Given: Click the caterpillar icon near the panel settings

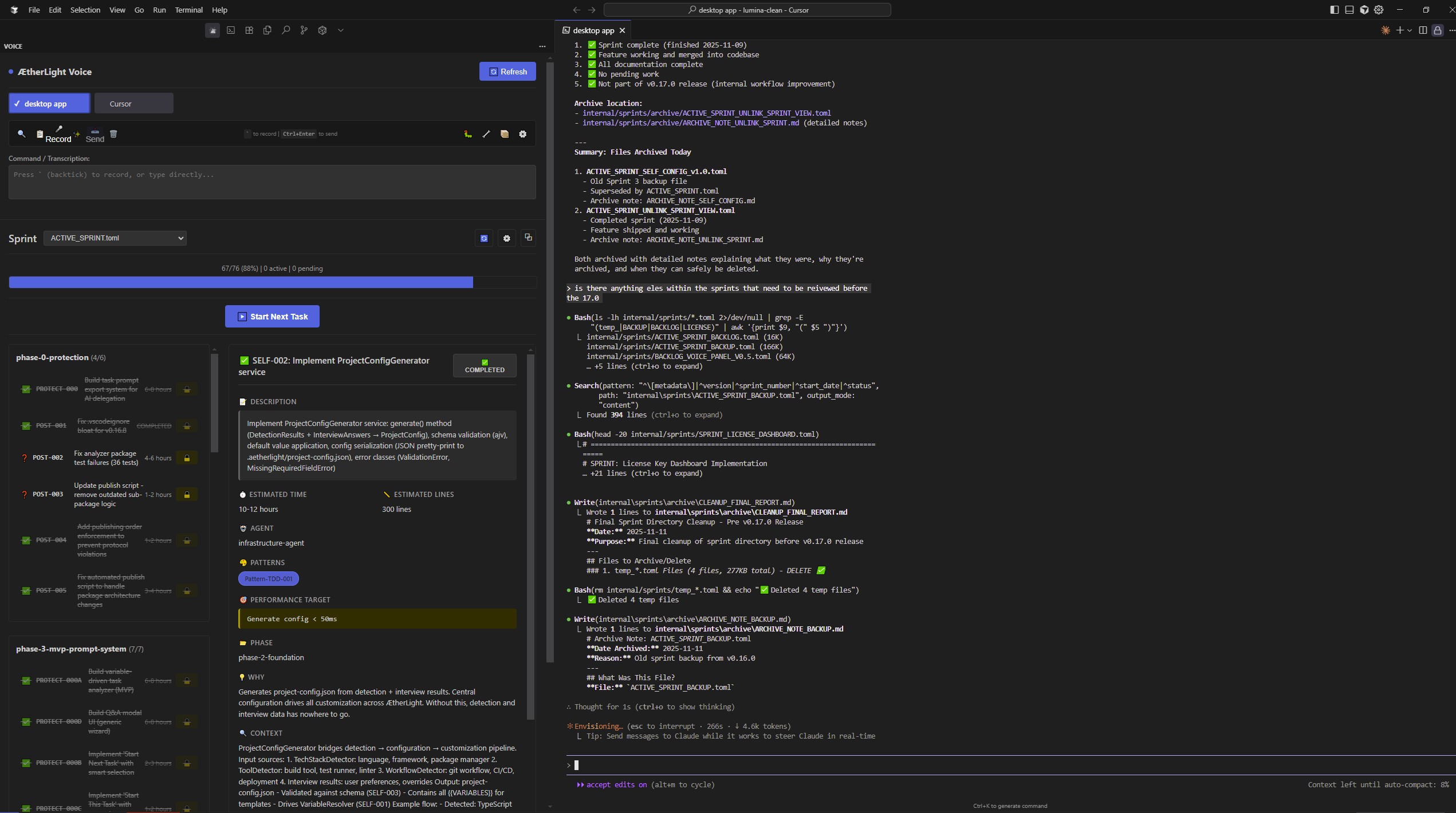Looking at the screenshot, I should pyautogui.click(x=468, y=135).
